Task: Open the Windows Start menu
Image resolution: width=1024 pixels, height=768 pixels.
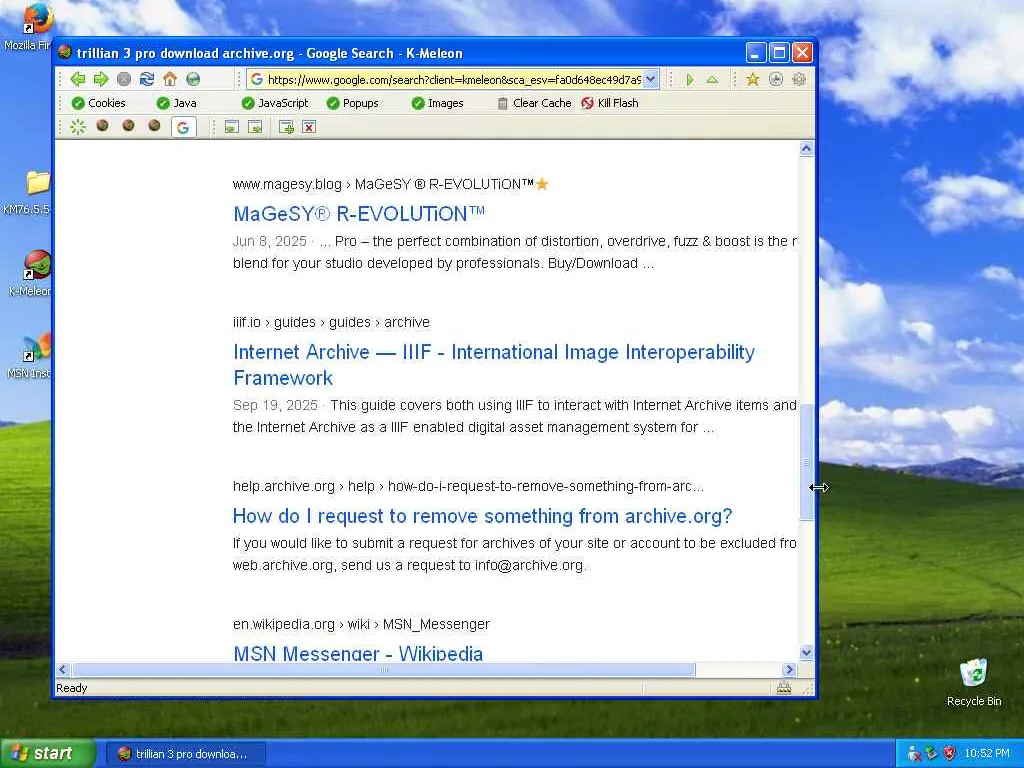Action: tap(46, 754)
